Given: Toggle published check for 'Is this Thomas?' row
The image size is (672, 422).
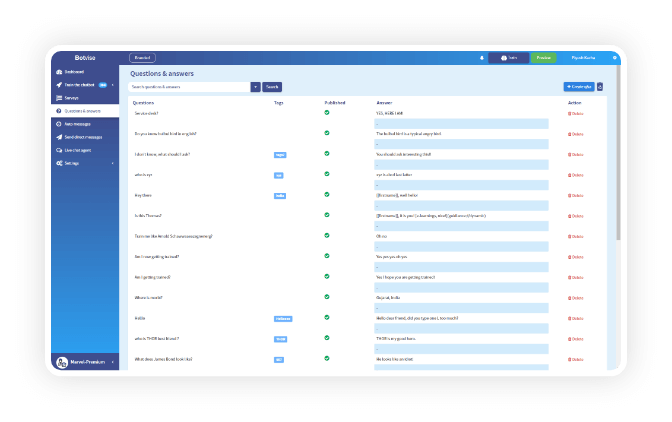Looking at the screenshot, I should pos(327,215).
